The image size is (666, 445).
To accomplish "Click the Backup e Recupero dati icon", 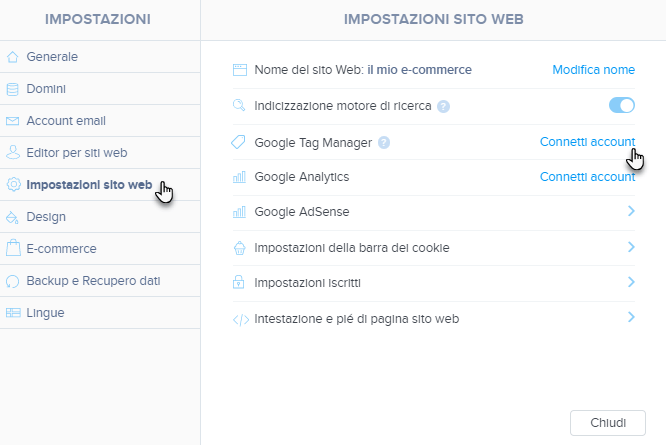I will (x=13, y=281).
